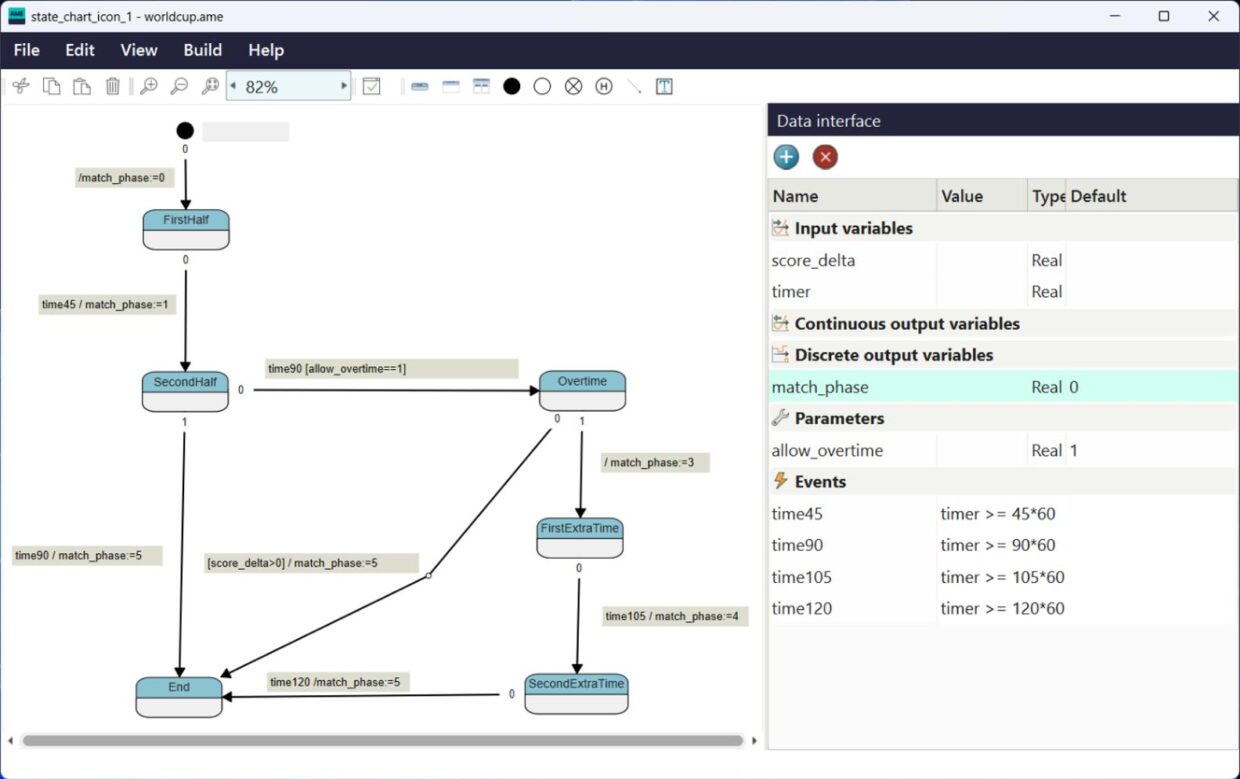The image size is (1240, 779).
Task: Select the match_phase output variable row
Action: (1003, 387)
